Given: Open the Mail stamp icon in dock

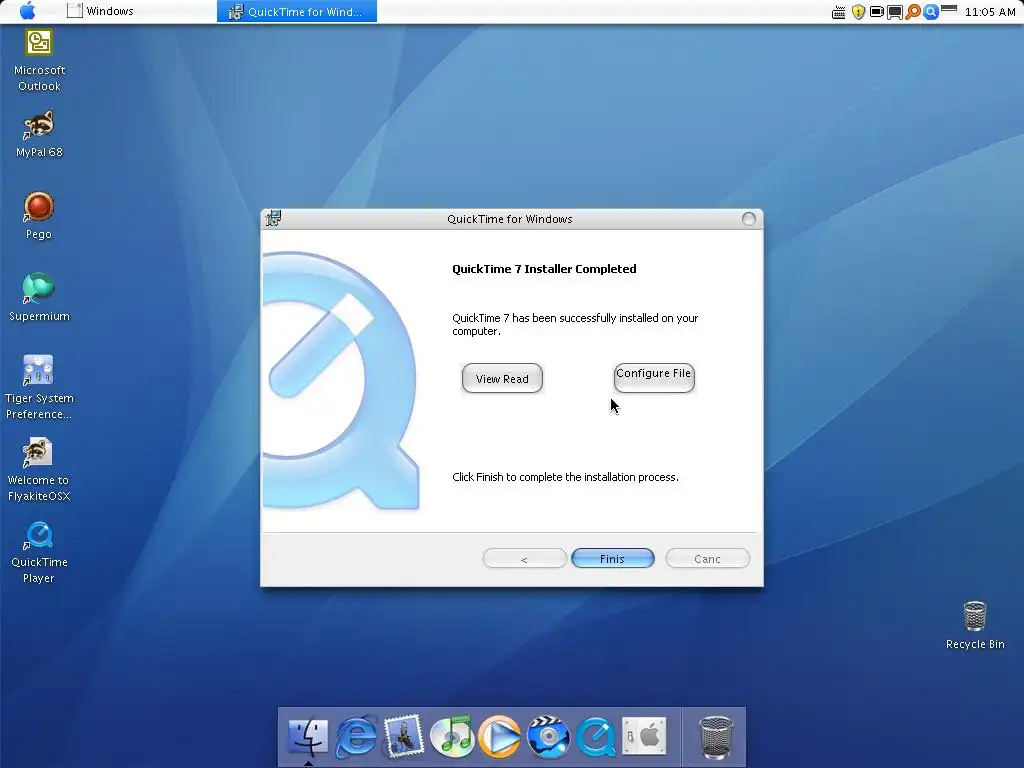Looking at the screenshot, I should tap(404, 737).
